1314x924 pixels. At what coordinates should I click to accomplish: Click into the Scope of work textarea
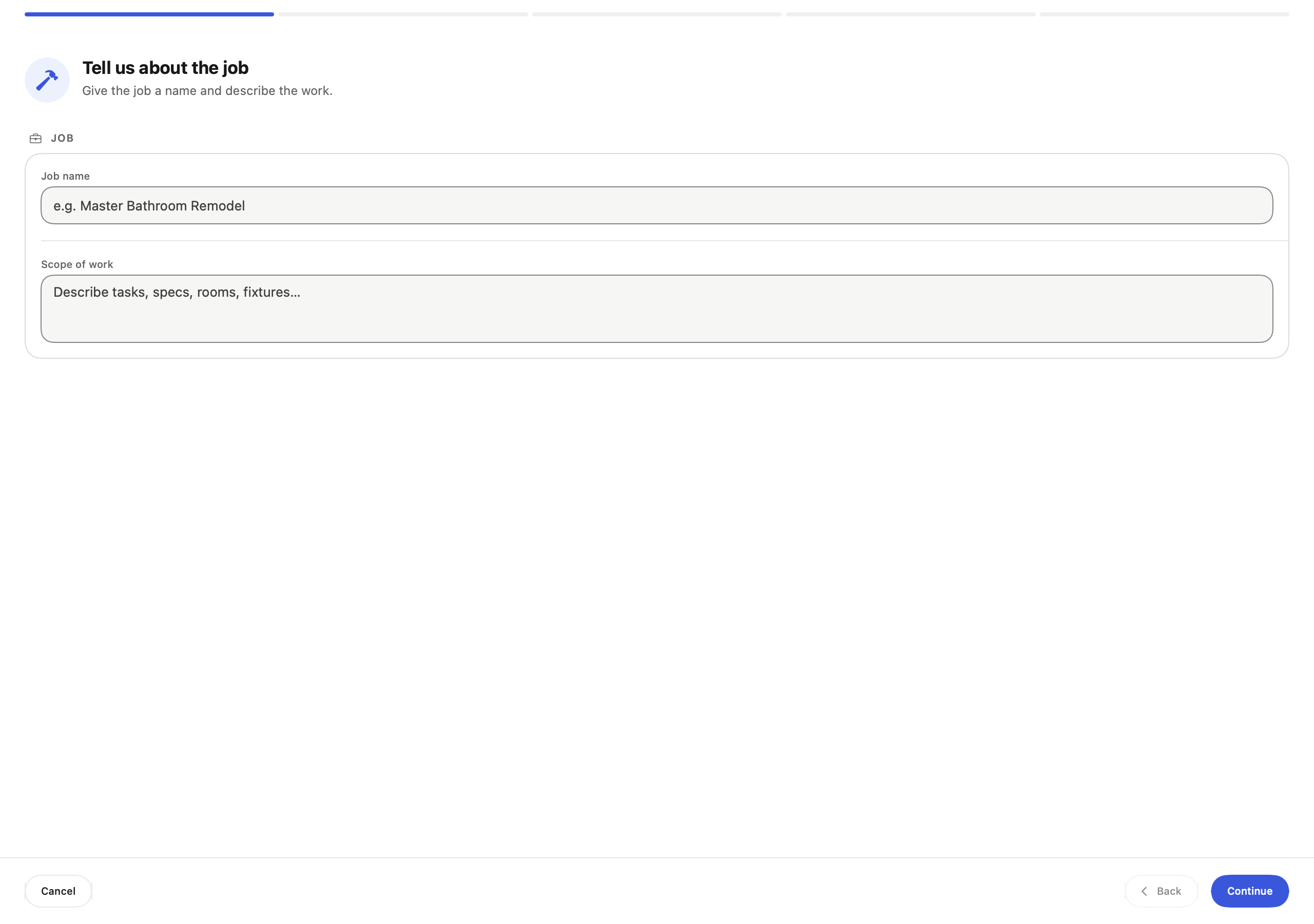click(x=656, y=309)
